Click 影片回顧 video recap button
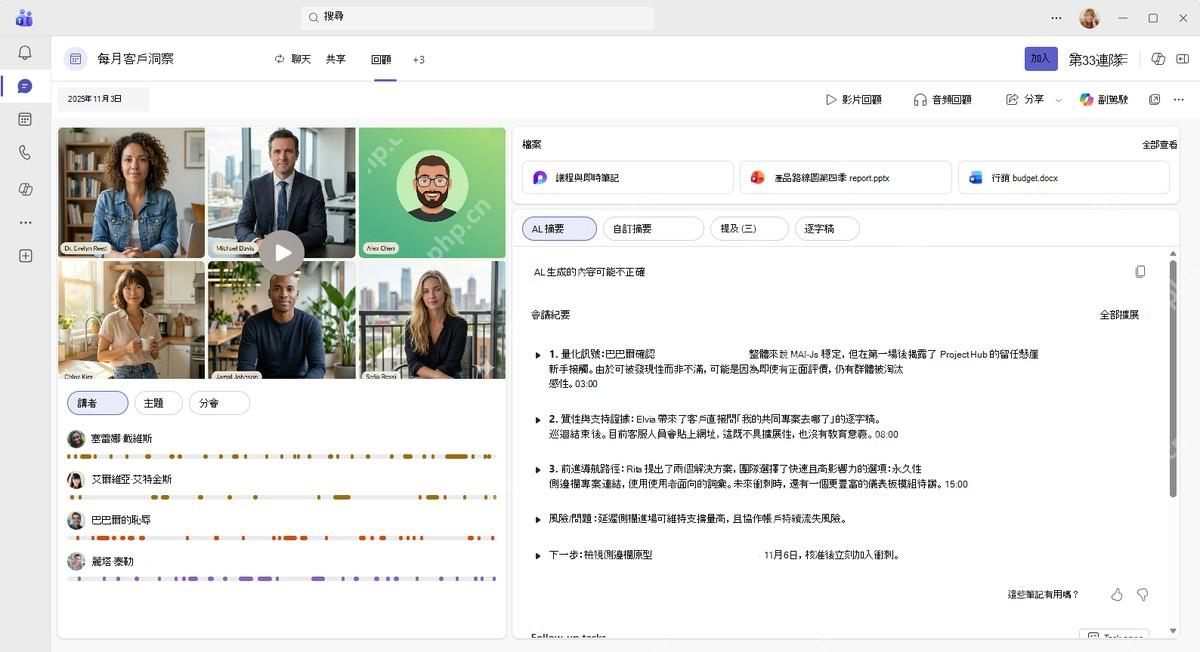Screen dimensions: 1200x652 click(x=853, y=99)
